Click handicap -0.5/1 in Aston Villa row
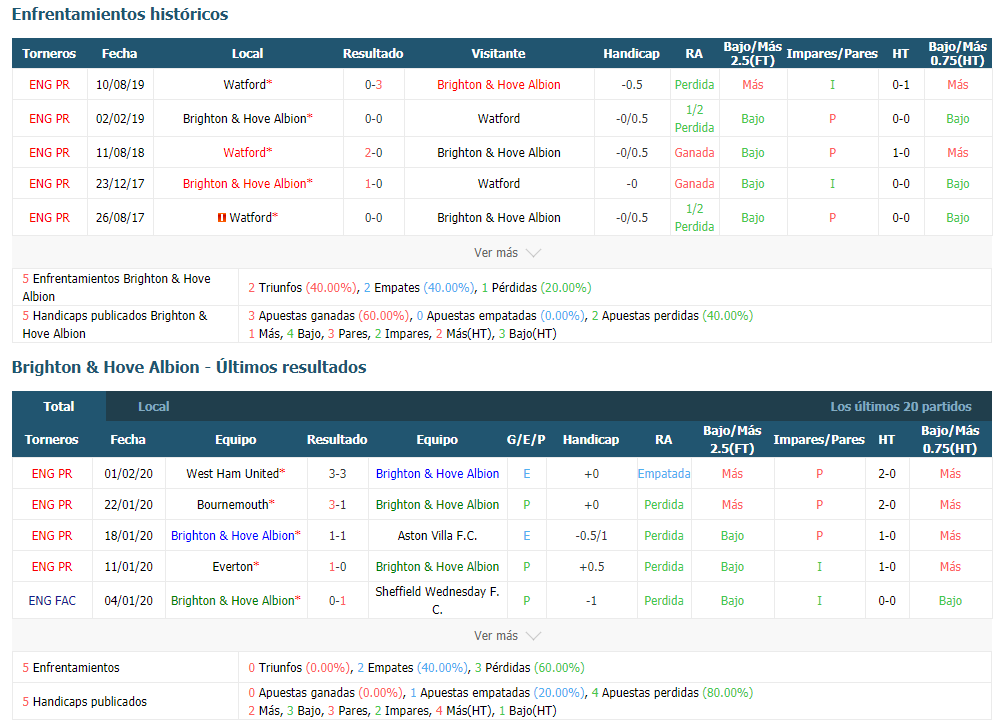 click(x=591, y=535)
